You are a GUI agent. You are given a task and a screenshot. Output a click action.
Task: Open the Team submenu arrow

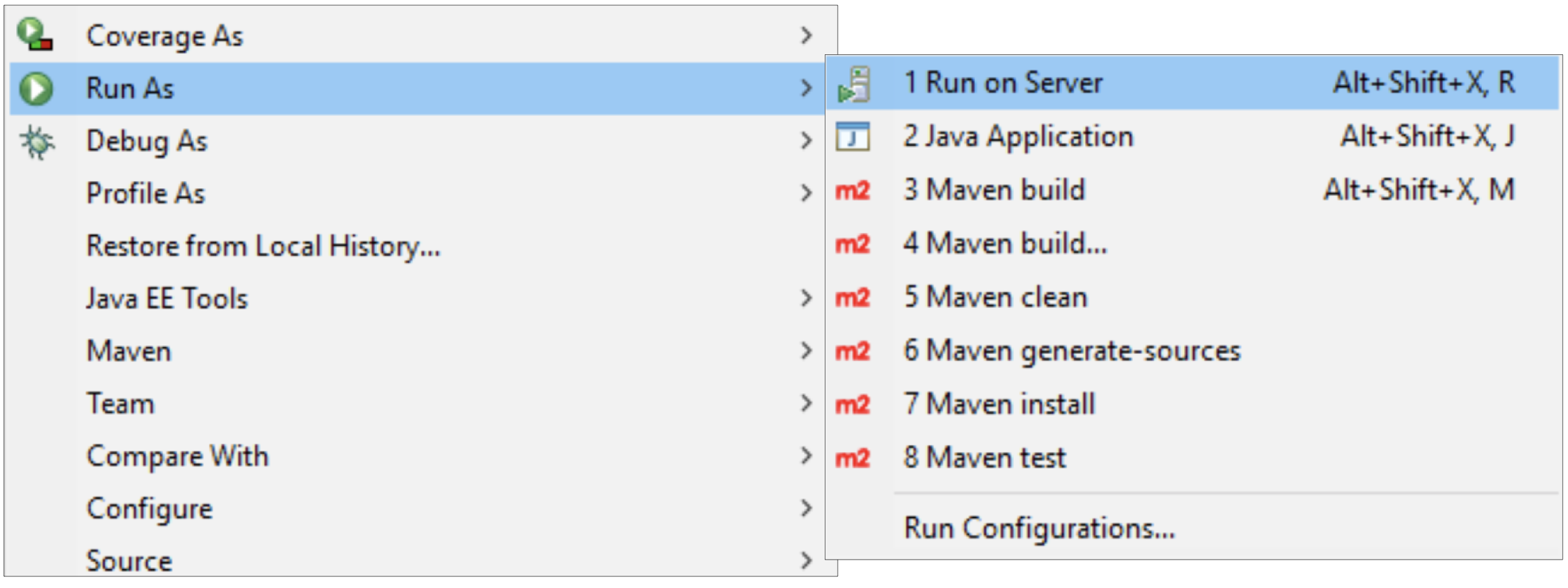click(805, 404)
